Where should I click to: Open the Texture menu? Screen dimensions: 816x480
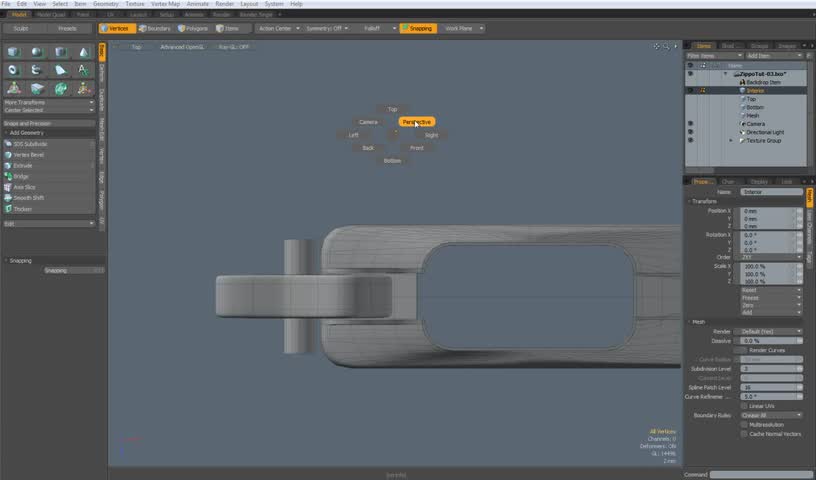(x=135, y=4)
